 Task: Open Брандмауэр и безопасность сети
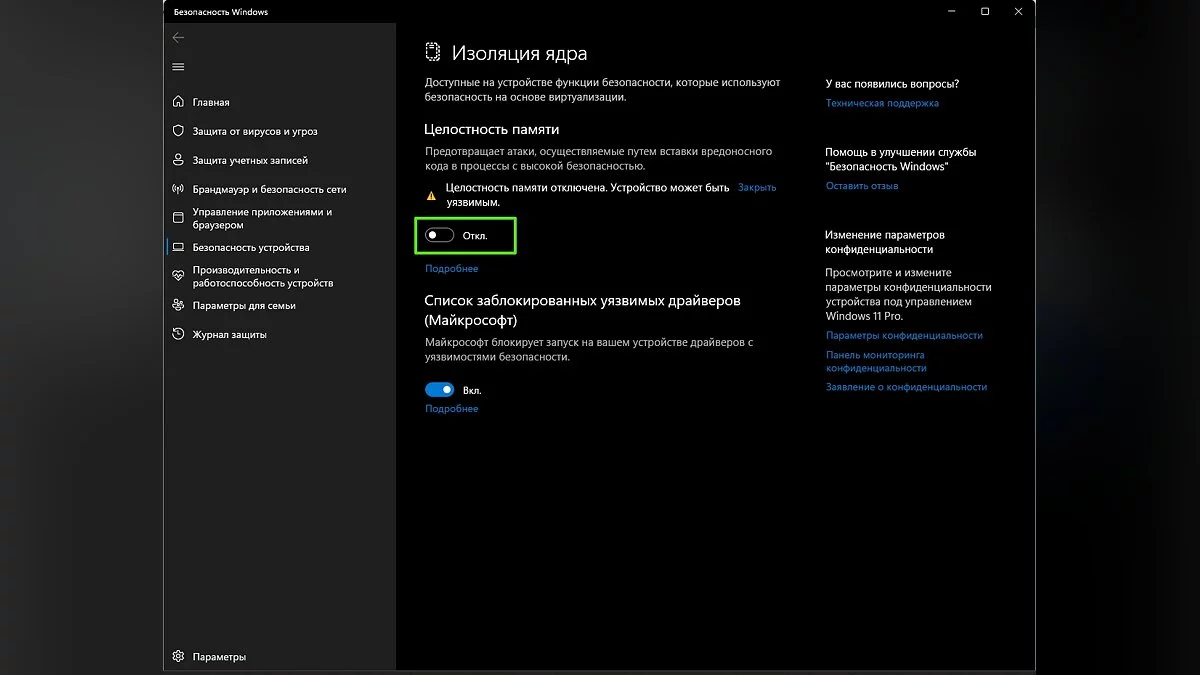(x=270, y=189)
